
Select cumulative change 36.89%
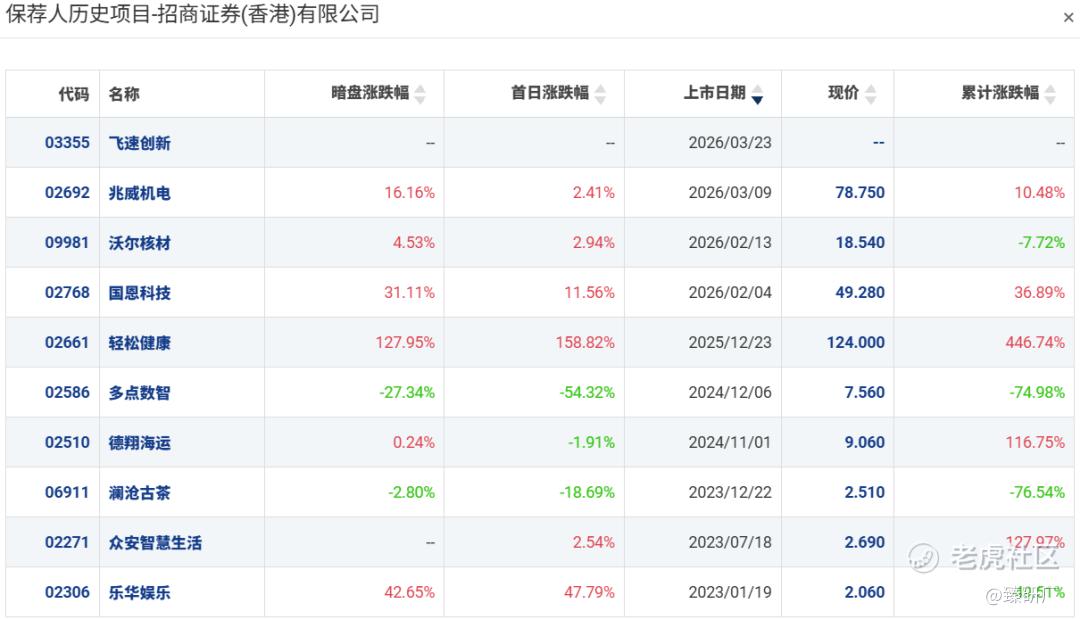pyautogui.click(x=1039, y=292)
